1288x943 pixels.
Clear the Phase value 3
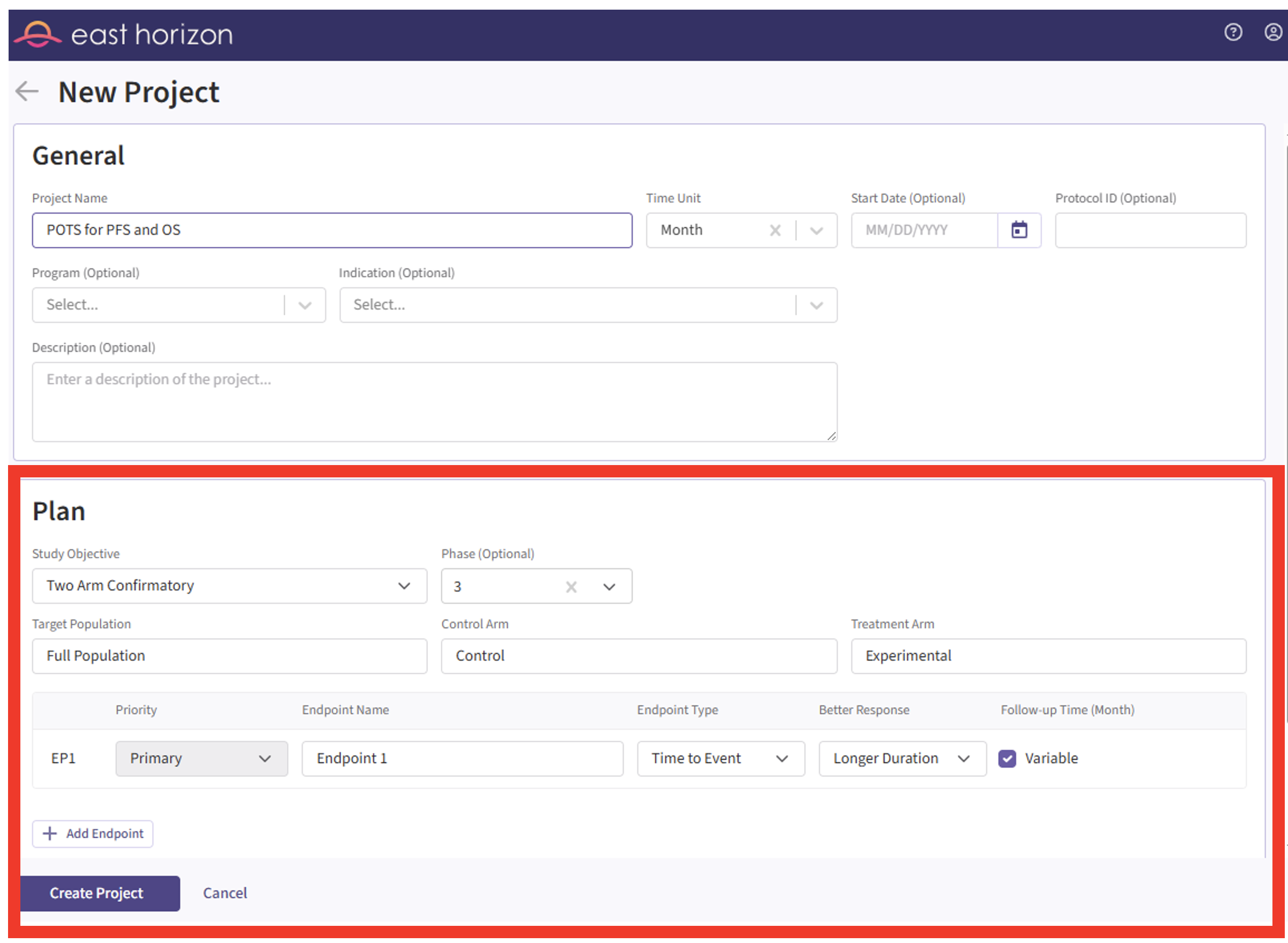point(571,587)
